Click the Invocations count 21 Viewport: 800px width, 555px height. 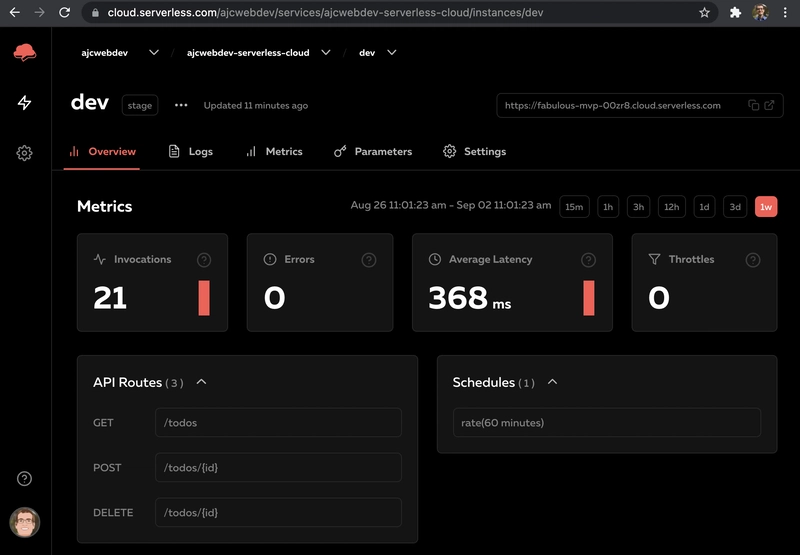[x=110, y=298]
